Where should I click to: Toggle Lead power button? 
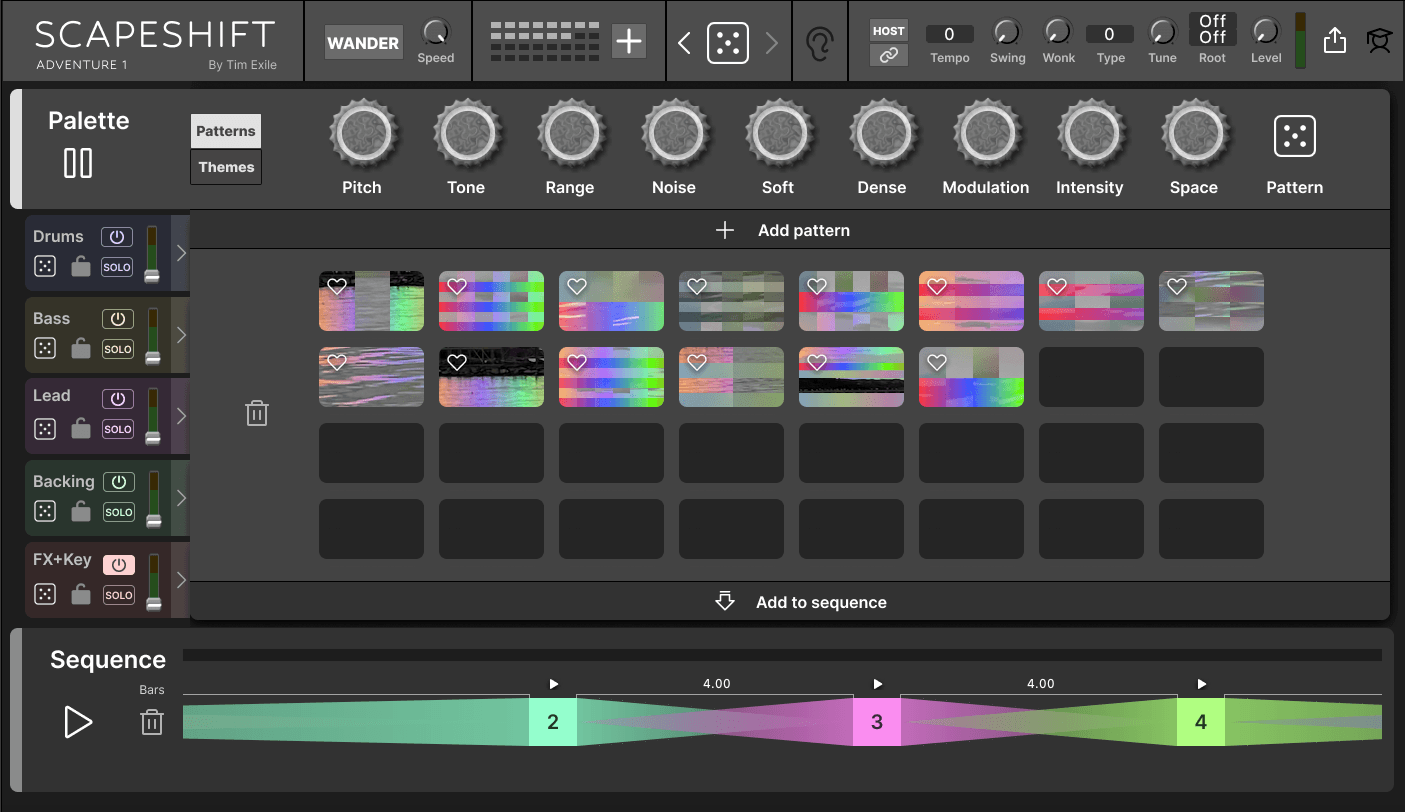click(118, 398)
